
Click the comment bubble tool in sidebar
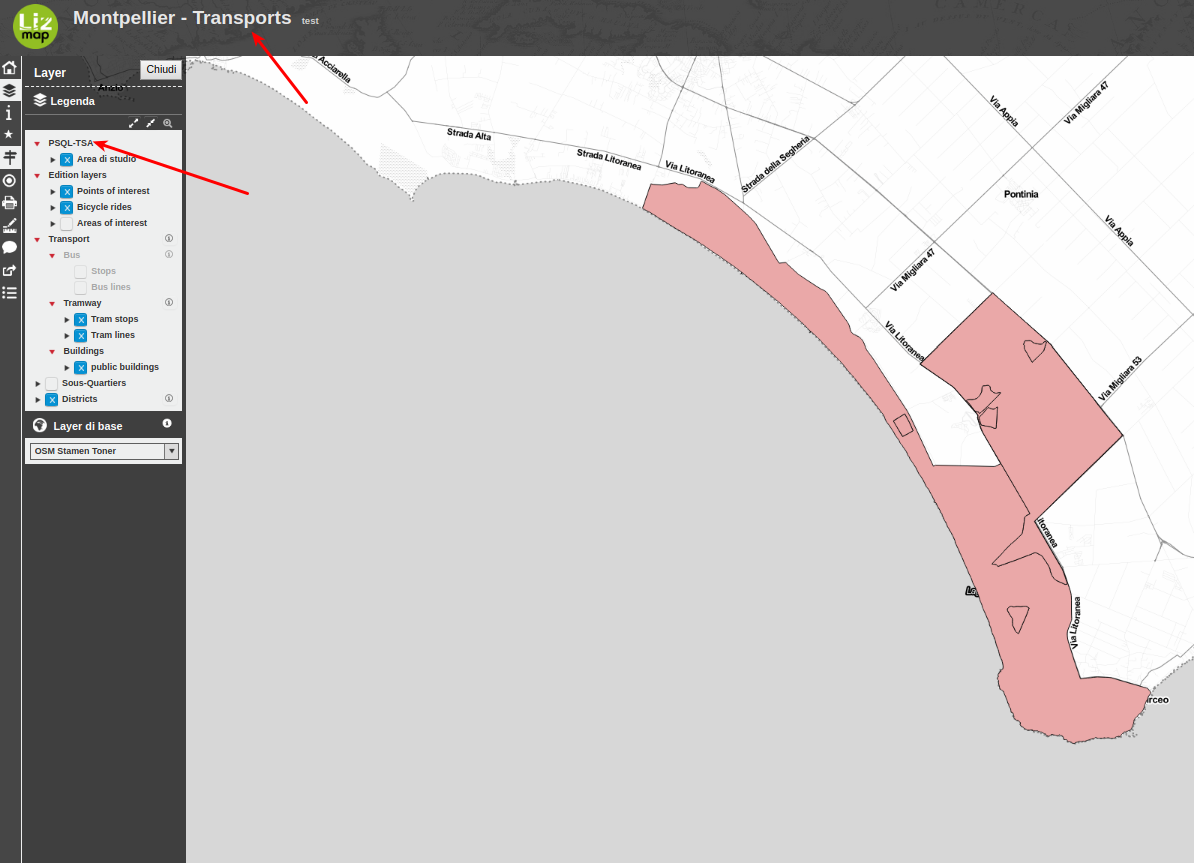click(10, 246)
